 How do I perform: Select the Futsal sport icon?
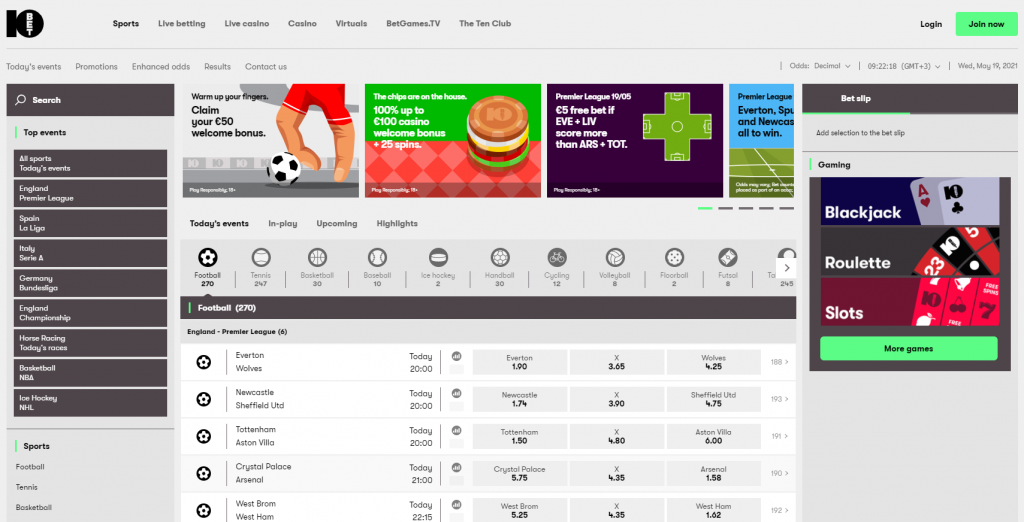click(x=728, y=257)
